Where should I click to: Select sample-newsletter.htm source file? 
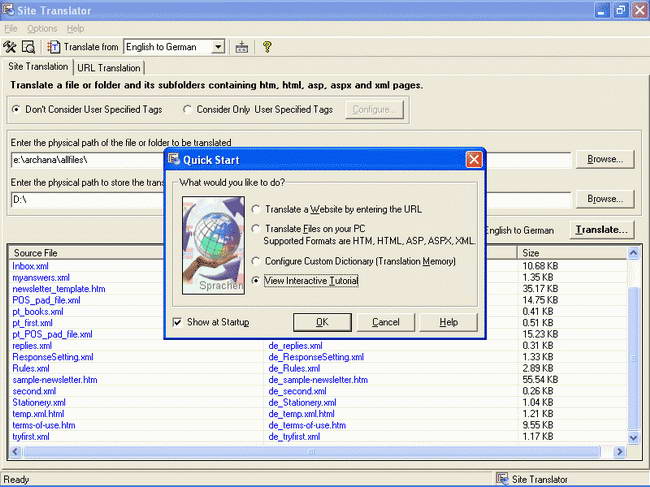(x=55, y=380)
